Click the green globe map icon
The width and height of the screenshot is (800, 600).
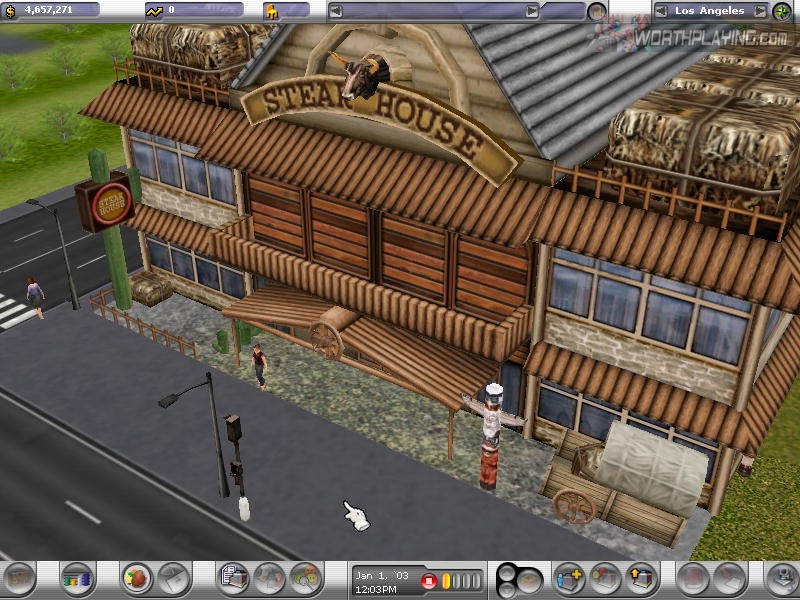tap(783, 11)
